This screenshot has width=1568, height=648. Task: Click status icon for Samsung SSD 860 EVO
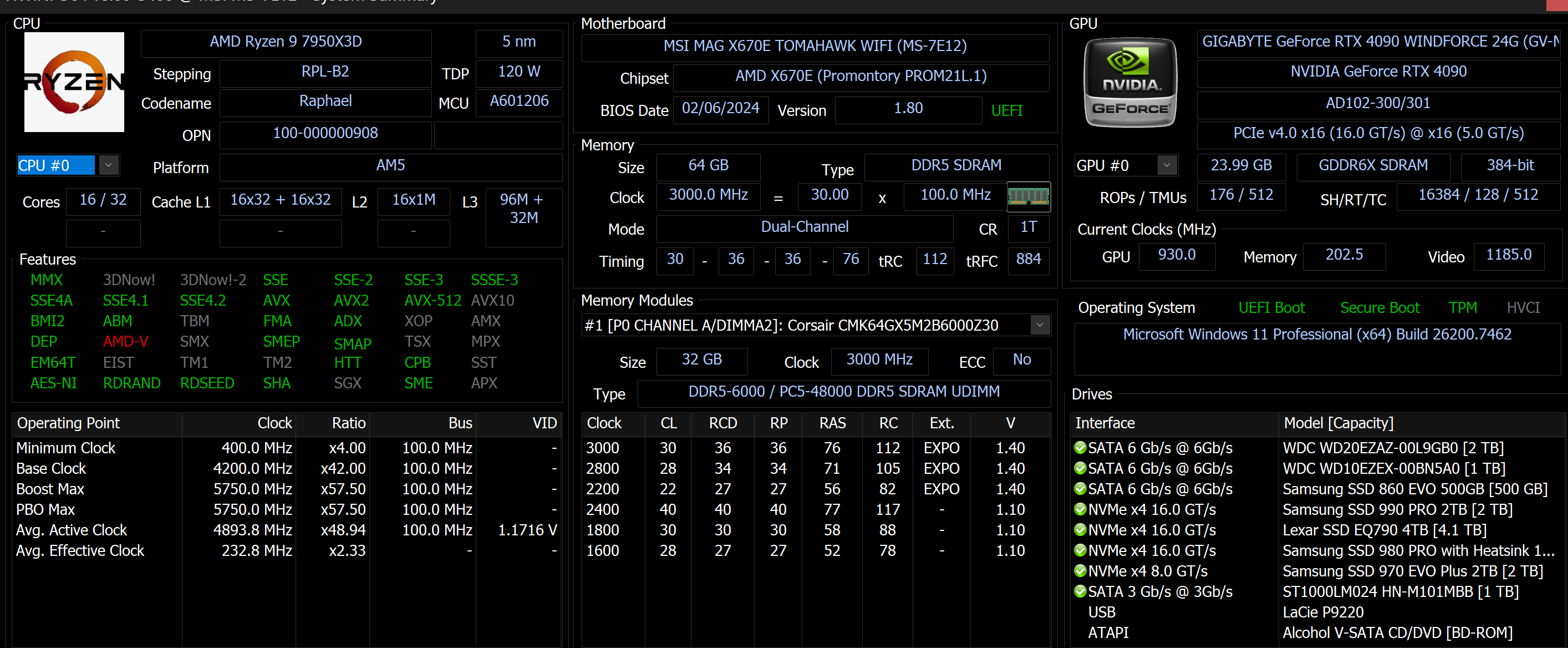tap(1080, 489)
